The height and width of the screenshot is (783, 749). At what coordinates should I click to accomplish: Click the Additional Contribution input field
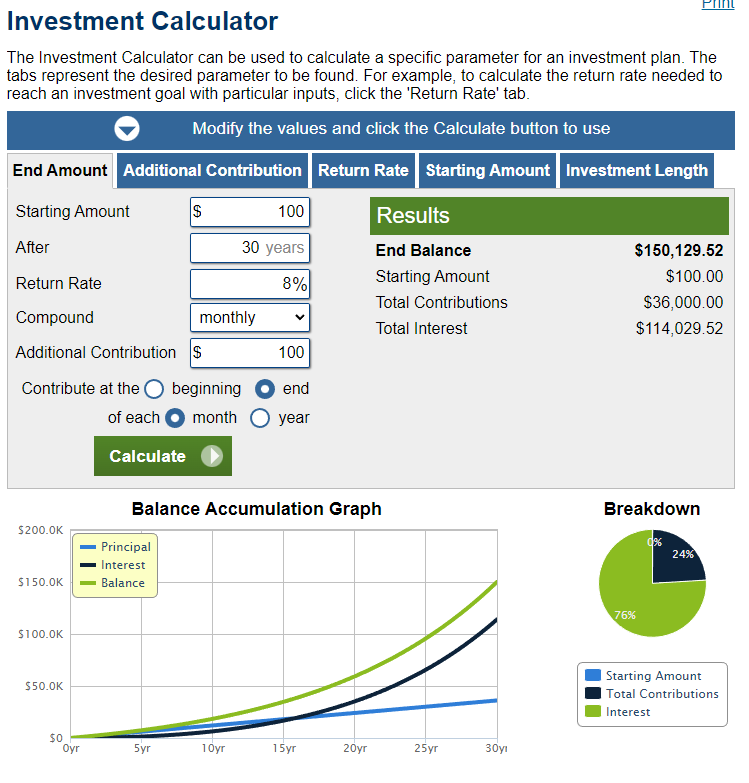click(249, 353)
